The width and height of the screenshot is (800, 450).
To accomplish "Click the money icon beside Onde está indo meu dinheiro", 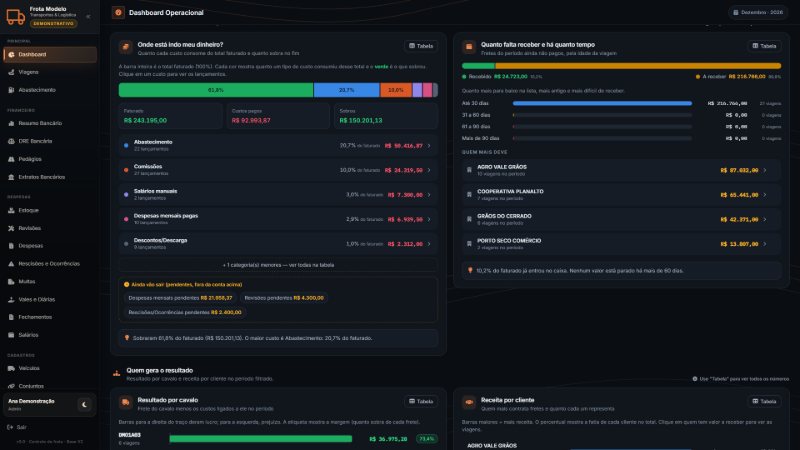I will [126, 47].
